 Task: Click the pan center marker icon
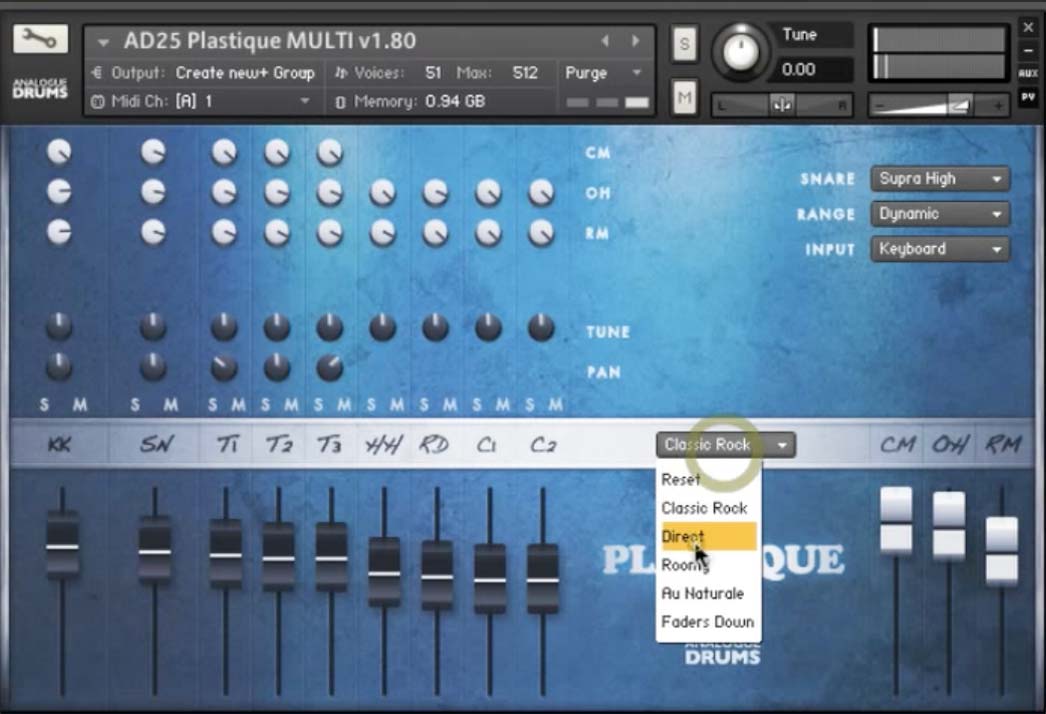tap(781, 105)
